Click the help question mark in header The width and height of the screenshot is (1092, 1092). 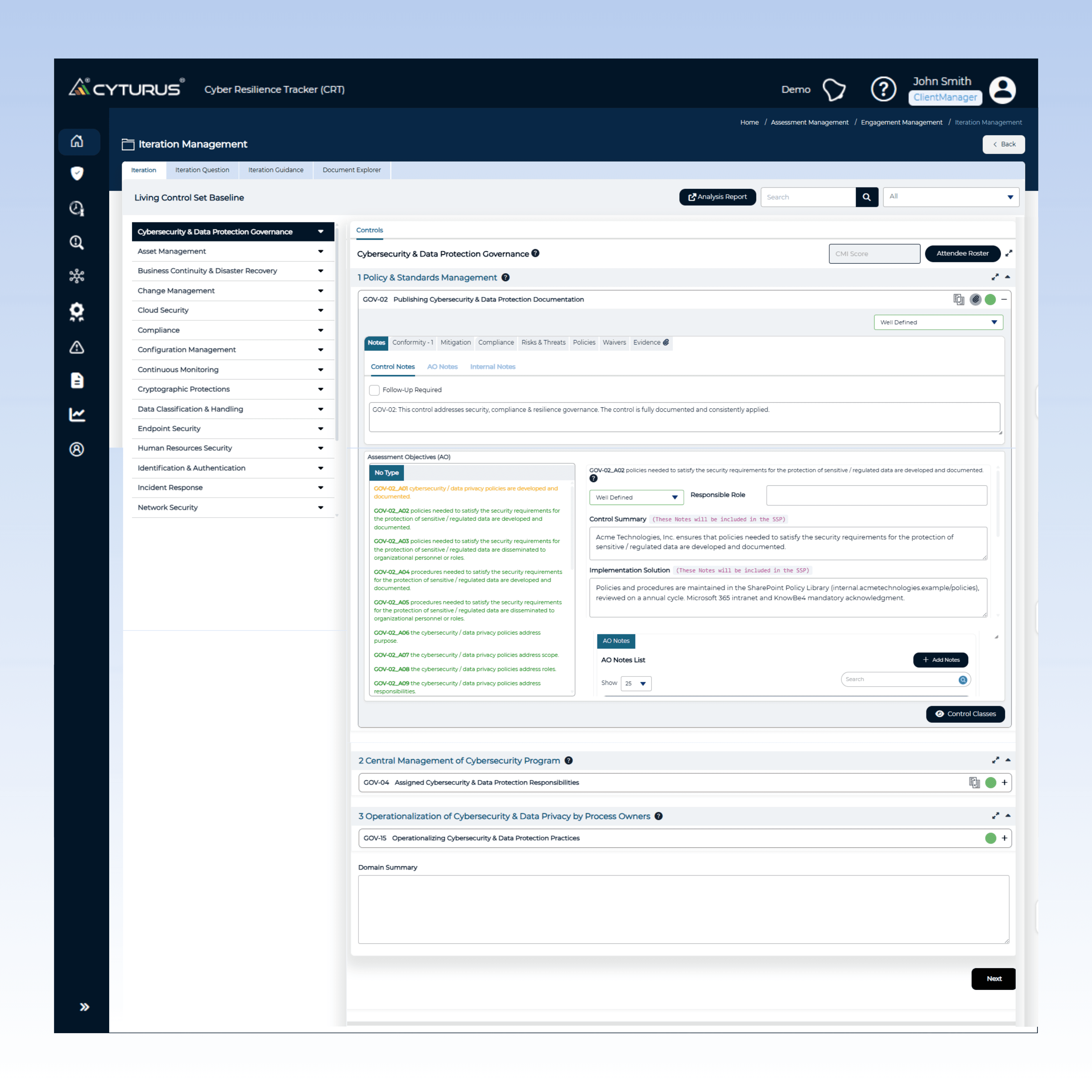[x=884, y=89]
